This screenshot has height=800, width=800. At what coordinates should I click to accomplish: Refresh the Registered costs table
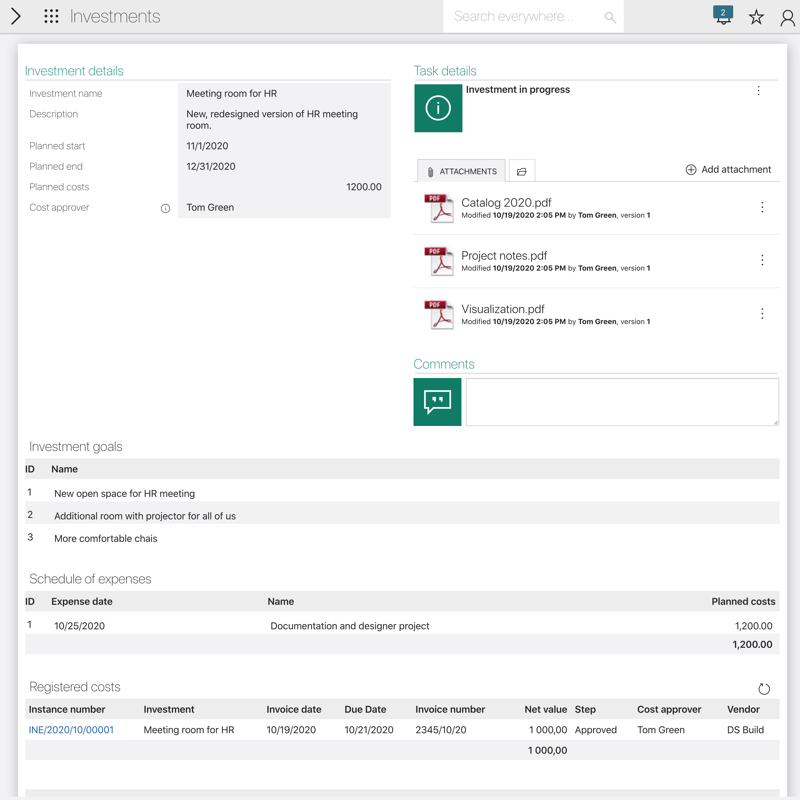coord(764,689)
